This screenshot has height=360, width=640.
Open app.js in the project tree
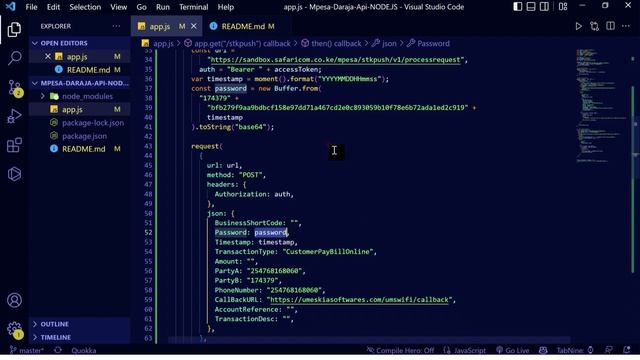click(x=80, y=109)
